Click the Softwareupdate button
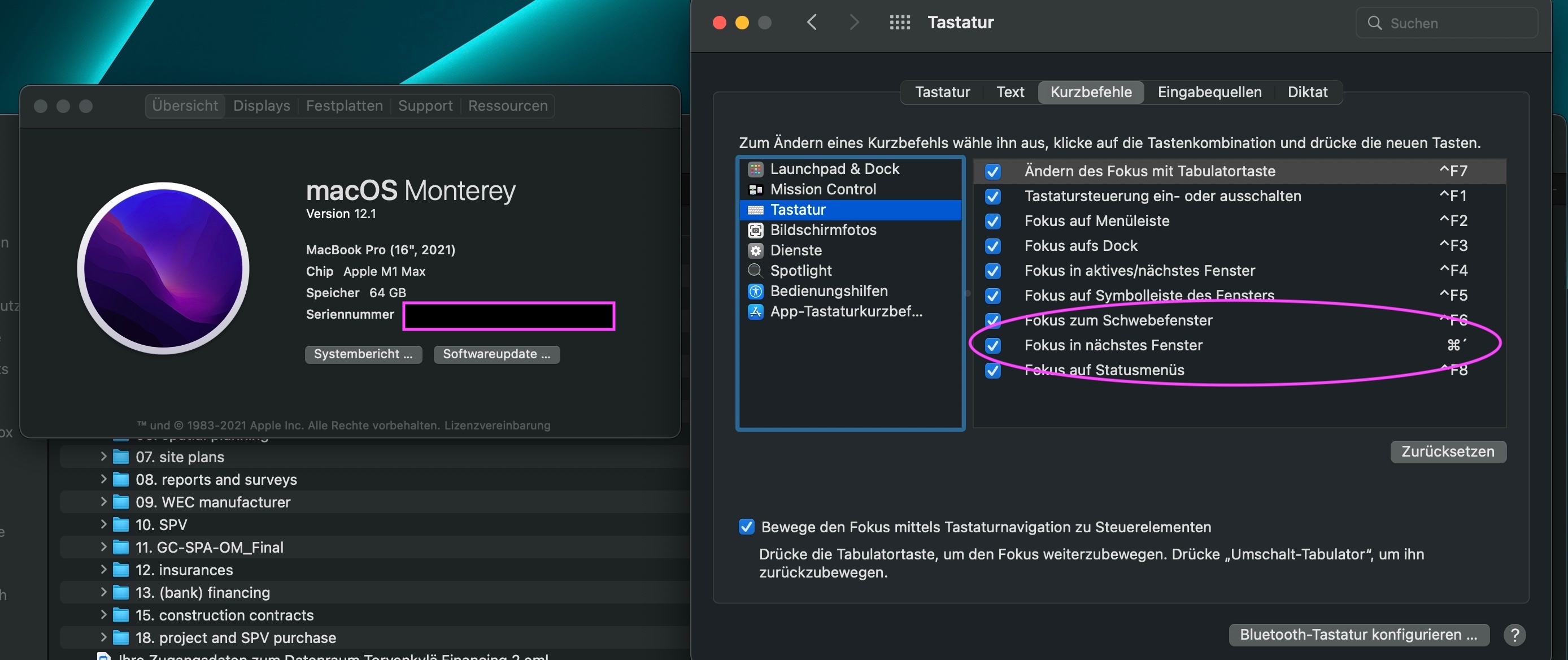The height and width of the screenshot is (660, 1568). (x=496, y=354)
